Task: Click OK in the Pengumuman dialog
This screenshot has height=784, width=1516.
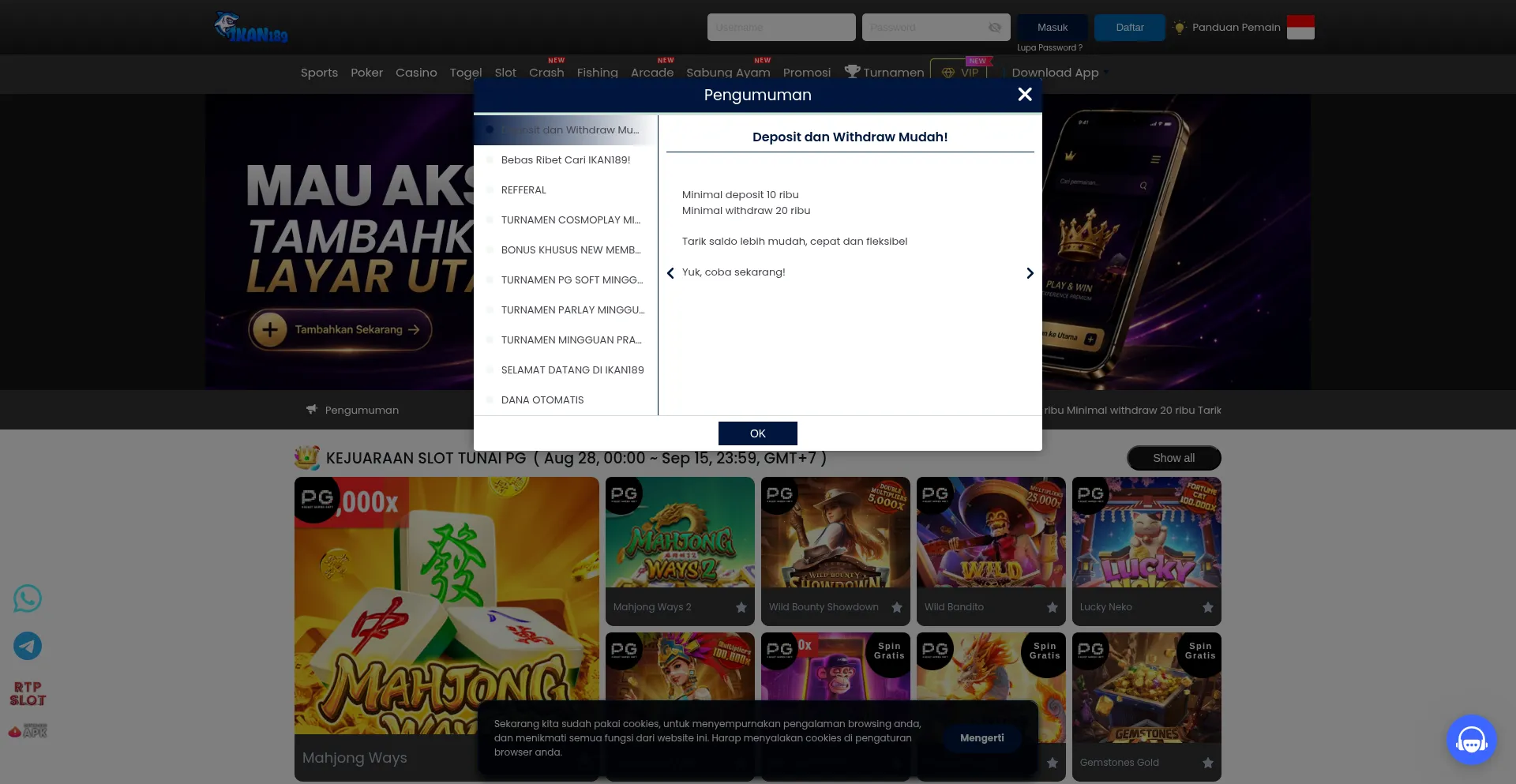Action: 758,433
